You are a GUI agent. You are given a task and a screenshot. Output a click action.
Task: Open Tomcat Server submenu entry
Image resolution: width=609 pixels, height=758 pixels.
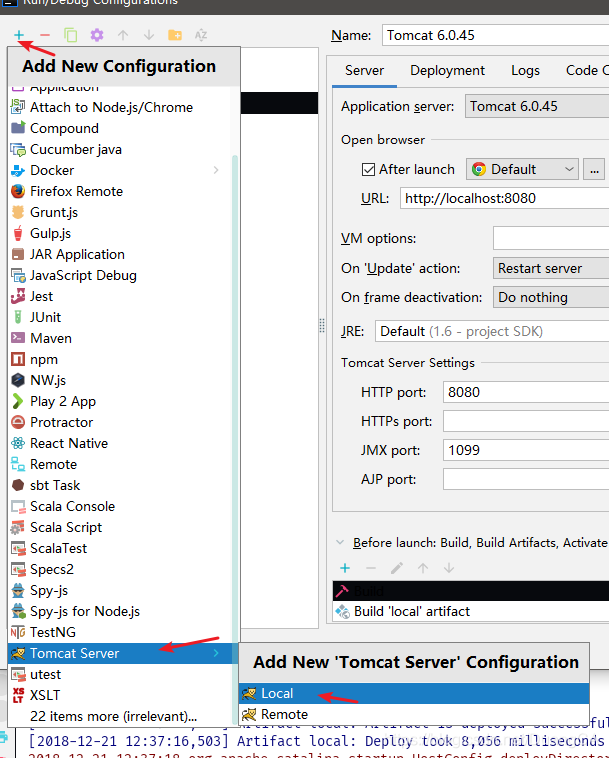point(120,654)
